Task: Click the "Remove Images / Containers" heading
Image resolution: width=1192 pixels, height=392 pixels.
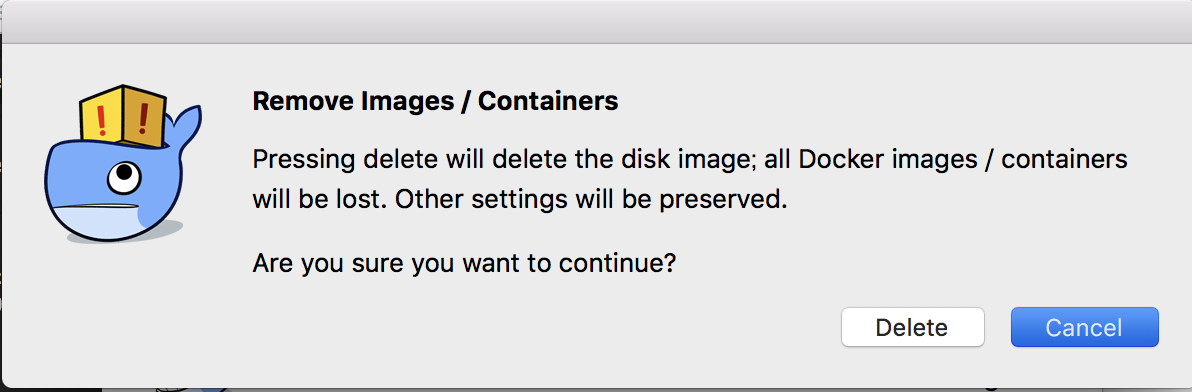Action: tap(435, 101)
